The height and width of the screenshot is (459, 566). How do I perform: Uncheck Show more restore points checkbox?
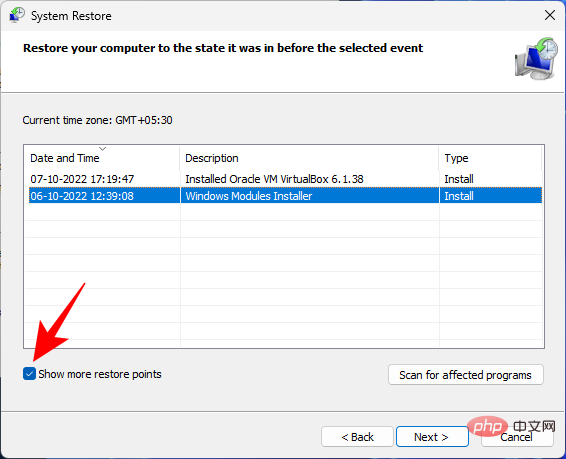click(29, 374)
